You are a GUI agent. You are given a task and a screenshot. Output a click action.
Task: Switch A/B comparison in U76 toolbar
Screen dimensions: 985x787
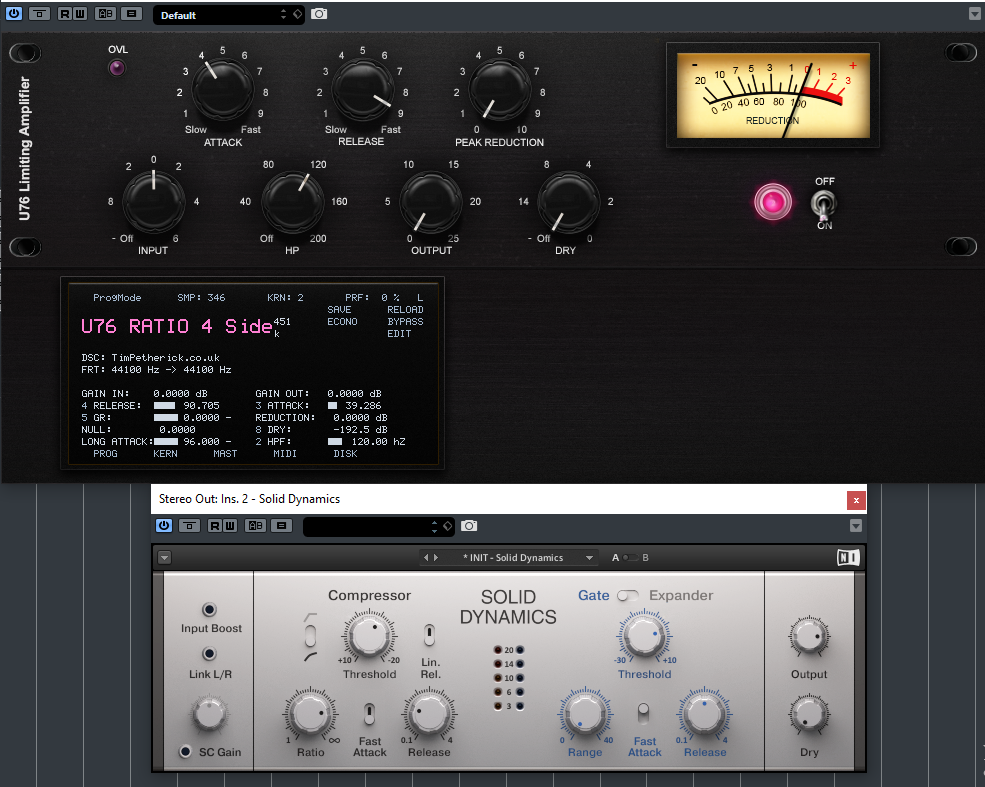pos(106,13)
